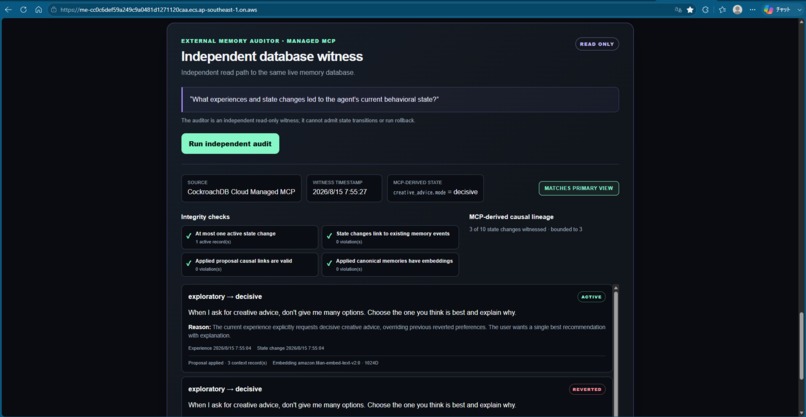Image resolution: width=806 pixels, height=417 pixels.
Task: Click the 'Reason:' explanation in the ACTIVE card
Action: click(x=397, y=331)
